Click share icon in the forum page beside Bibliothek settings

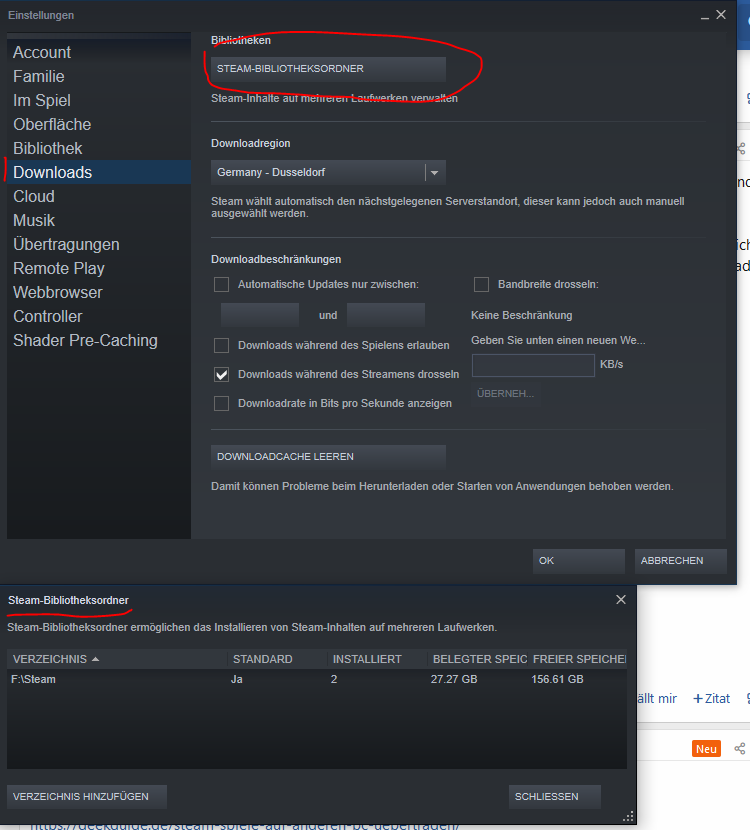pyautogui.click(x=741, y=149)
